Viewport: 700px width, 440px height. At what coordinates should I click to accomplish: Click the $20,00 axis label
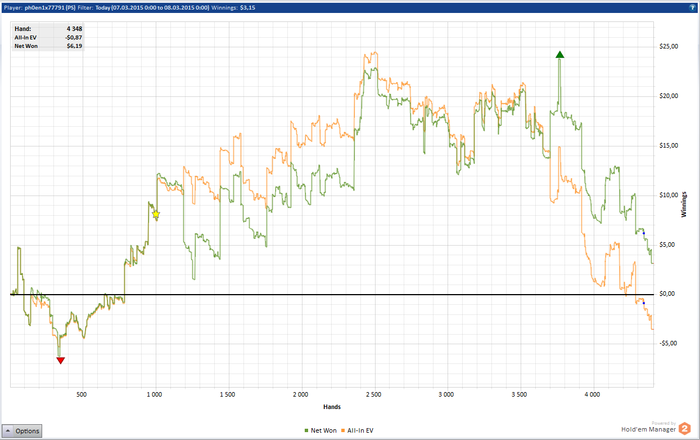(668, 96)
